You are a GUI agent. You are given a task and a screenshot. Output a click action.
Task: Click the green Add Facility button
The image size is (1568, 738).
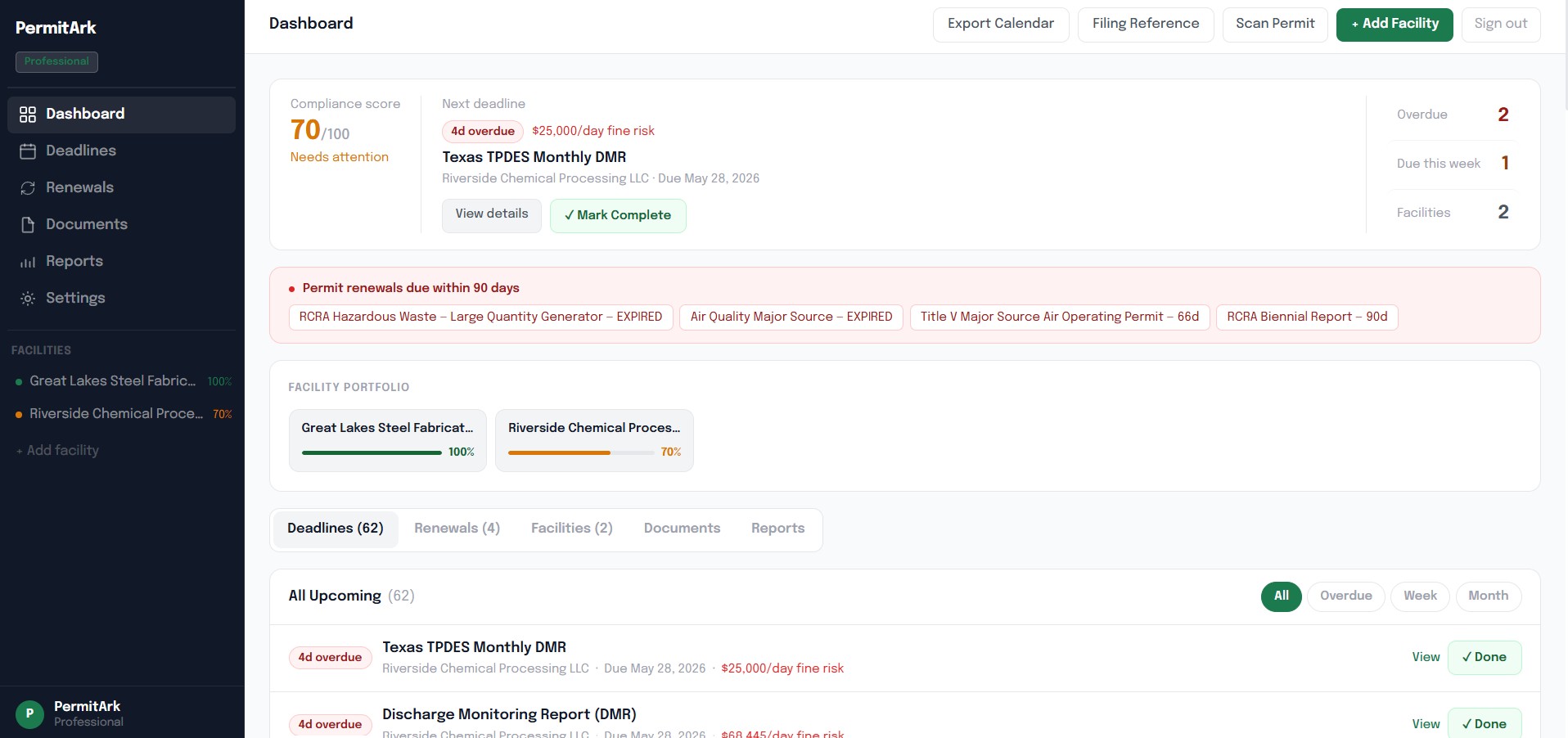1395,25
